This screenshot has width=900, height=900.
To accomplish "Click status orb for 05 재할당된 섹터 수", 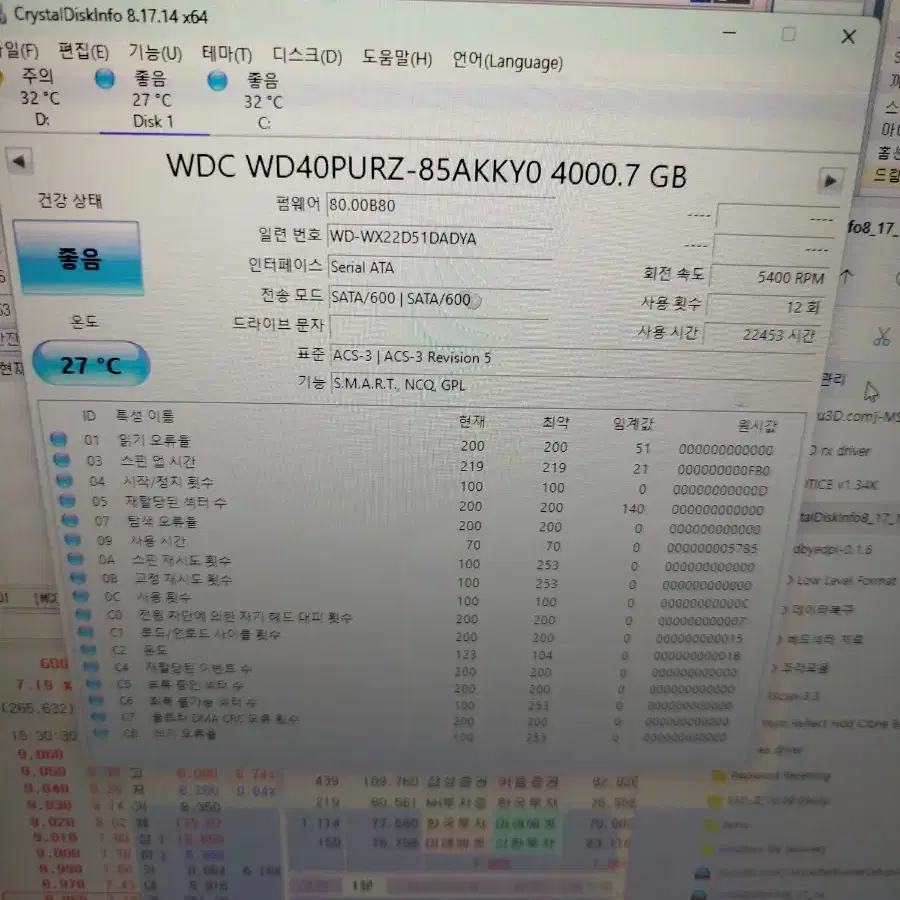I will [x=67, y=501].
